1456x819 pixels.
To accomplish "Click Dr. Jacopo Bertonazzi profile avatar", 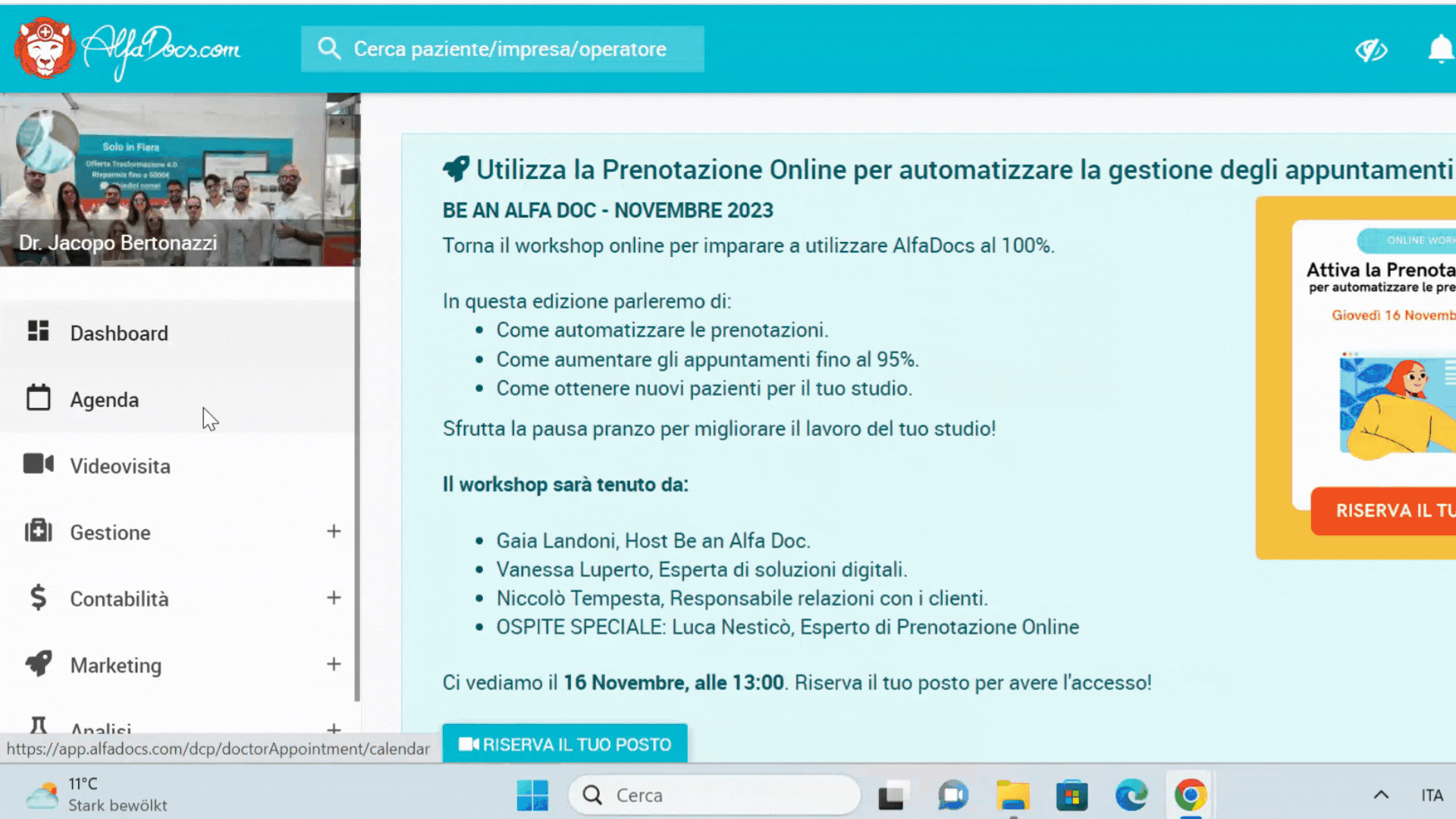I will (x=48, y=143).
